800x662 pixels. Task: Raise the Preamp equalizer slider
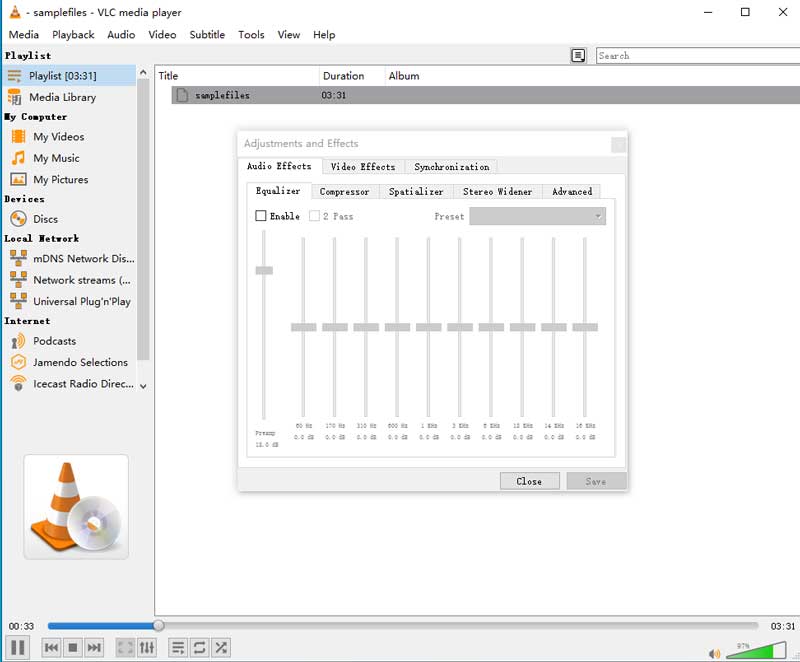pyautogui.click(x=263, y=269)
